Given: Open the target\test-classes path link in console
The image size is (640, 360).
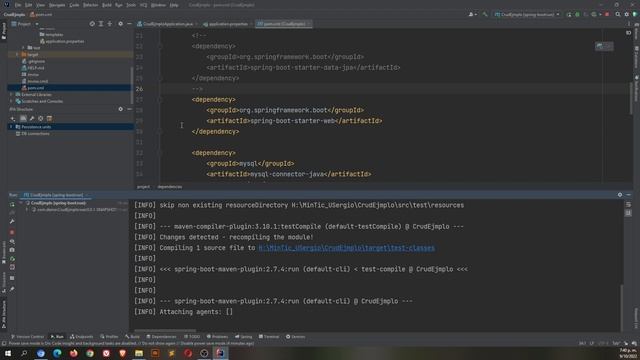Looking at the screenshot, I should click(347, 248).
